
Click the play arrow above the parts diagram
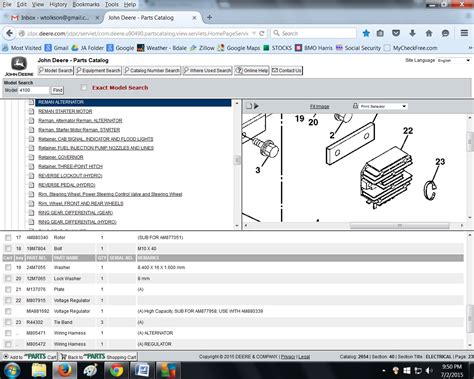click(256, 106)
